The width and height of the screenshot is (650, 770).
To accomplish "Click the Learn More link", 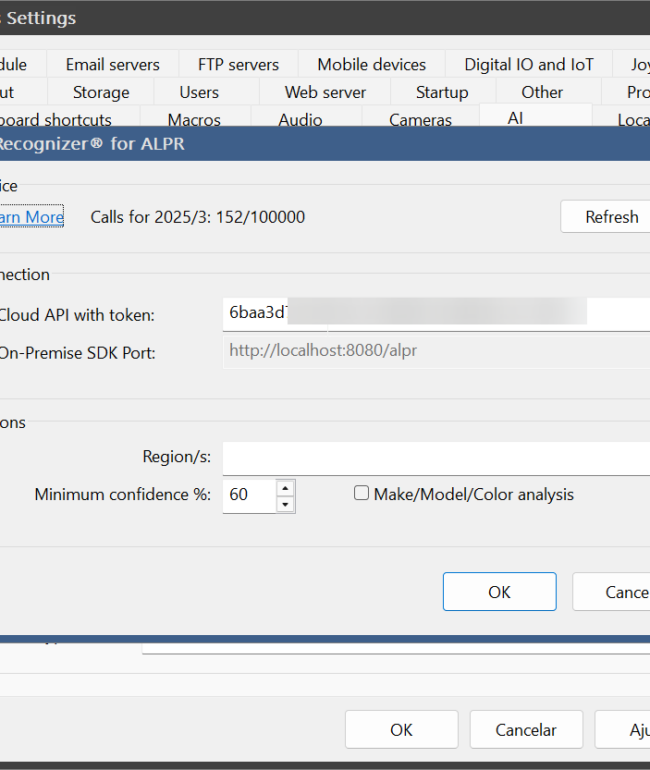I will (31, 217).
